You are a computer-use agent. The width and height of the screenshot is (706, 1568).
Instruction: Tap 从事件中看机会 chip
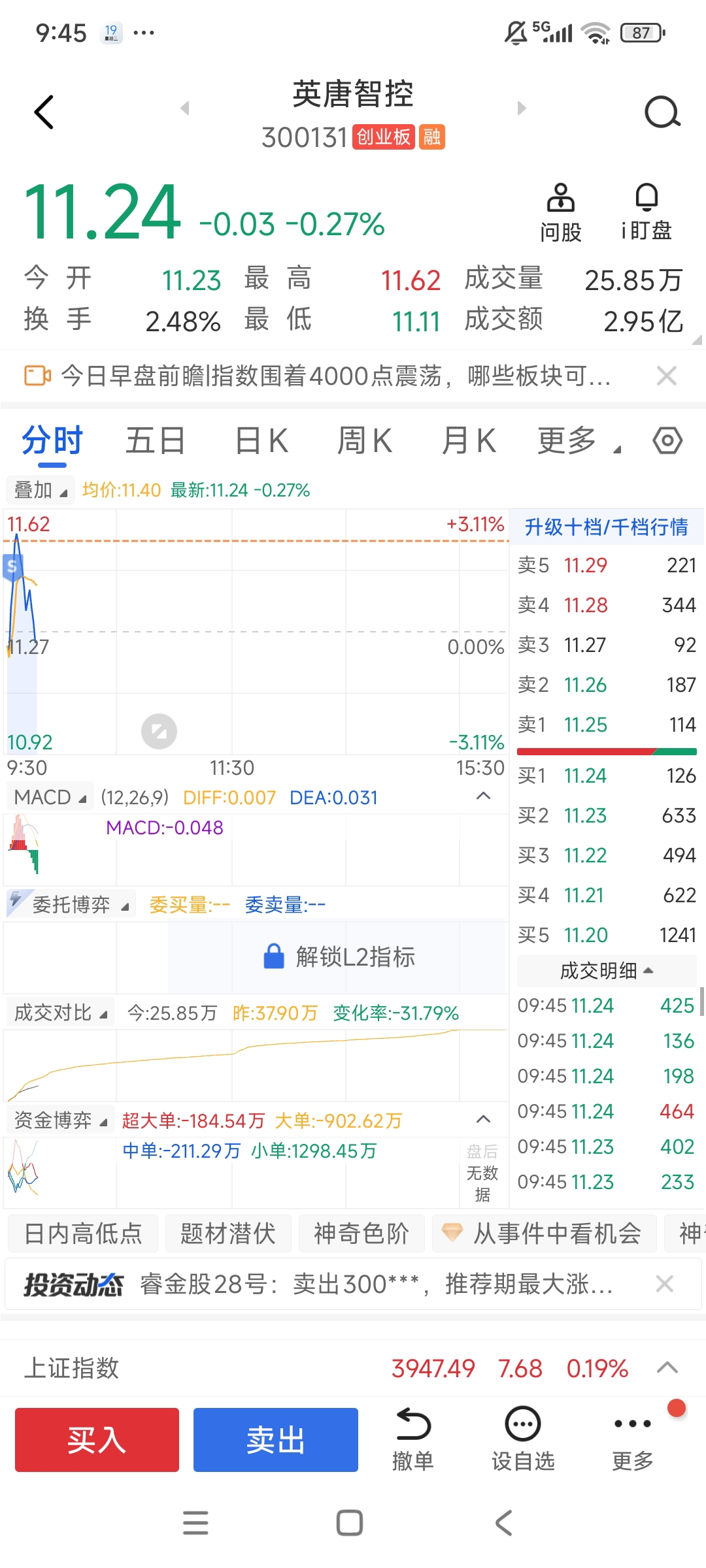544,1233
